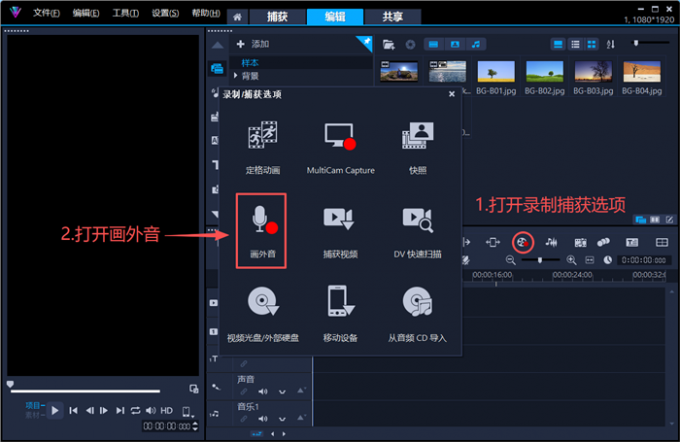Image resolution: width=680 pixels, height=442 pixels.
Task: Toggle repeat loop playback
Action: point(135,410)
